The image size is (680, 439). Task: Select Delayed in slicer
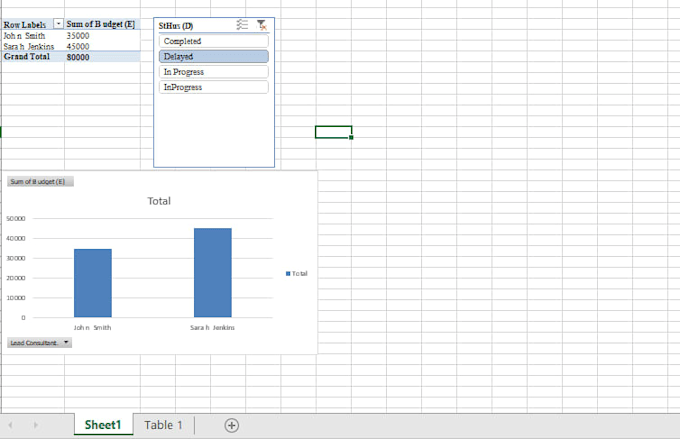214,56
